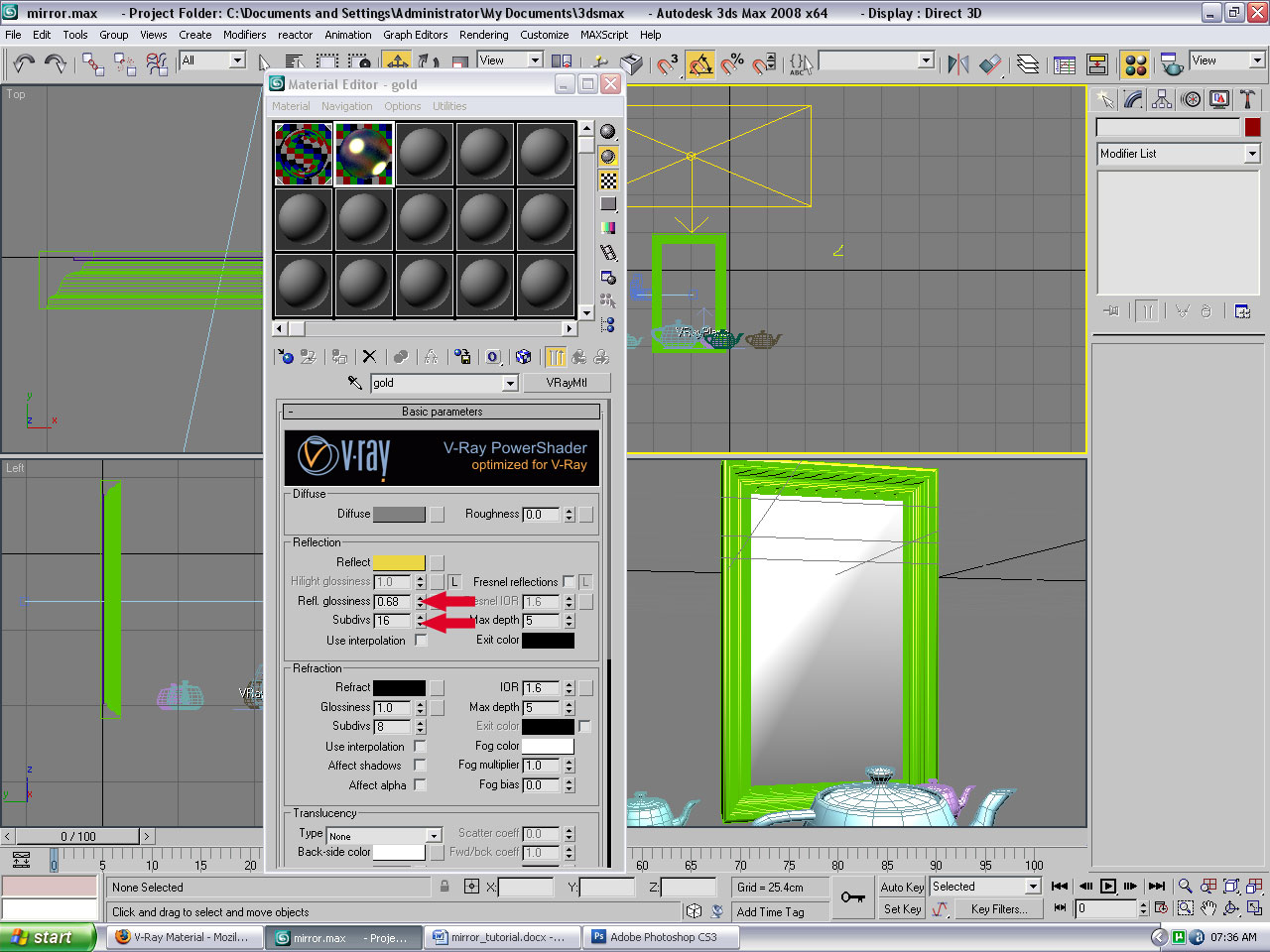Click the Render Scene teapot icon
The height and width of the screenshot is (952, 1270).
click(x=1172, y=64)
